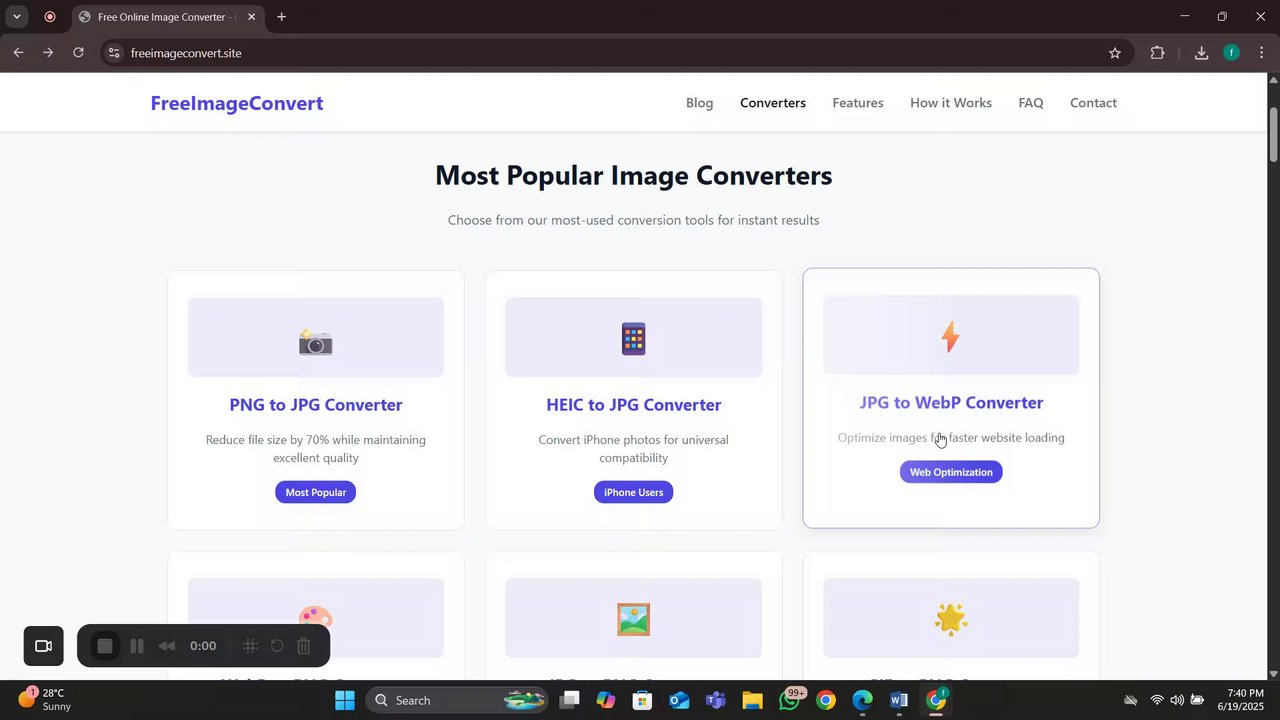Click the recorder grid dots icon
Viewport: 1280px width, 720px height.
tap(250, 646)
